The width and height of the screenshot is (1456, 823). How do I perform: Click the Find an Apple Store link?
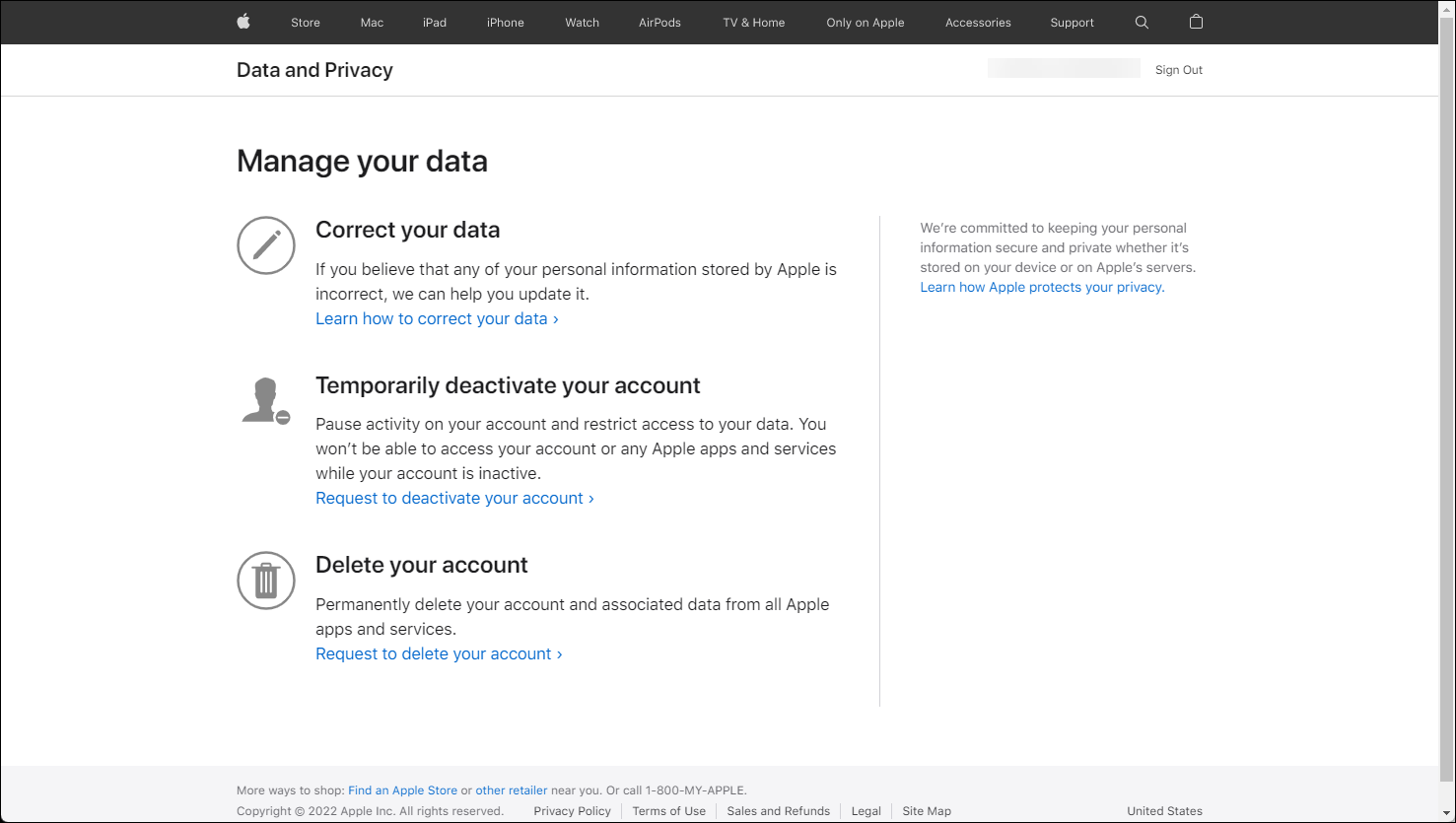(x=402, y=790)
